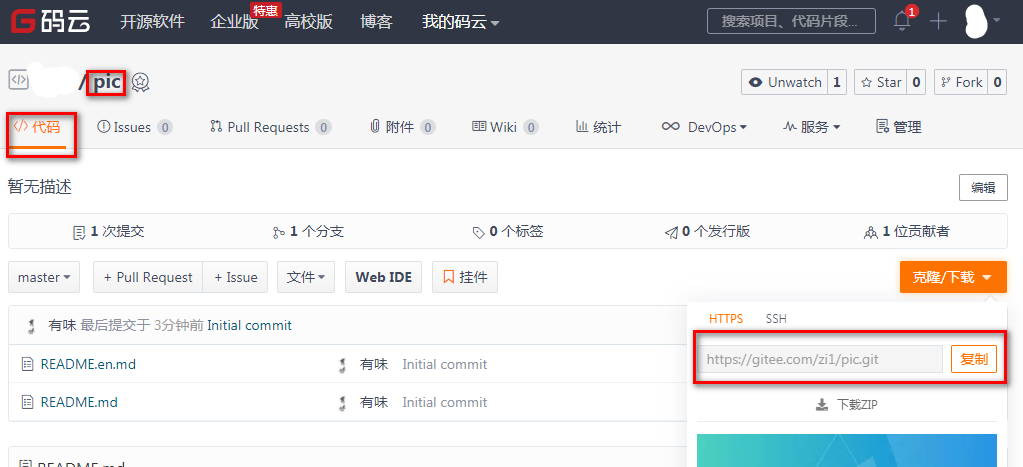Open the master branch dropdown

click(x=44, y=277)
